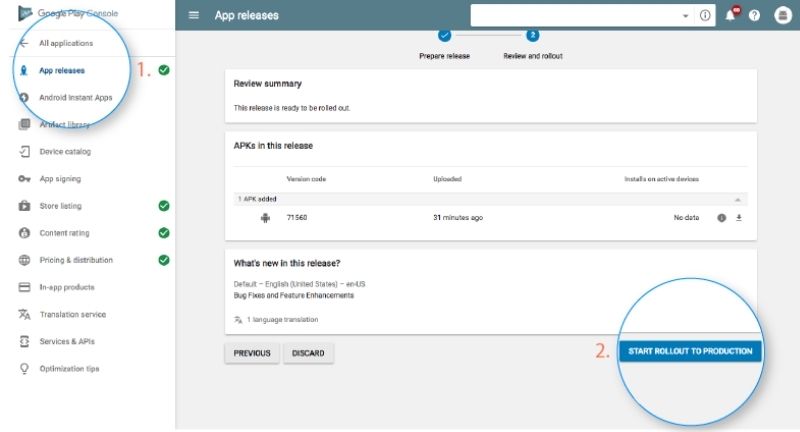Collapse the '1 APK added' section
Viewport: 800px width, 432px height.
[738, 199]
